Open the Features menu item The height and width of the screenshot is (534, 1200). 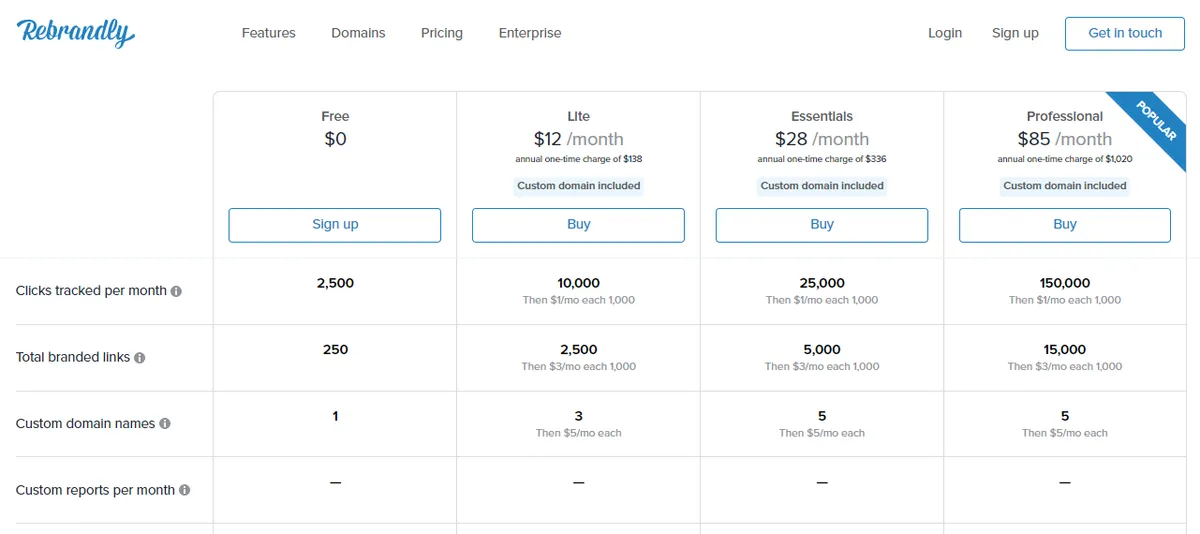click(x=268, y=33)
